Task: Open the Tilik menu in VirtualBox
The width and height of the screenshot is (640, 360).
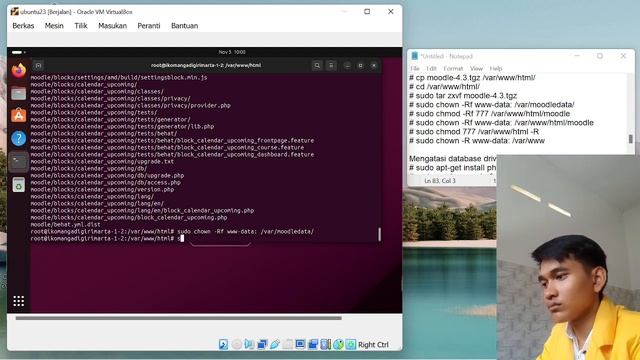Action: [x=81, y=26]
